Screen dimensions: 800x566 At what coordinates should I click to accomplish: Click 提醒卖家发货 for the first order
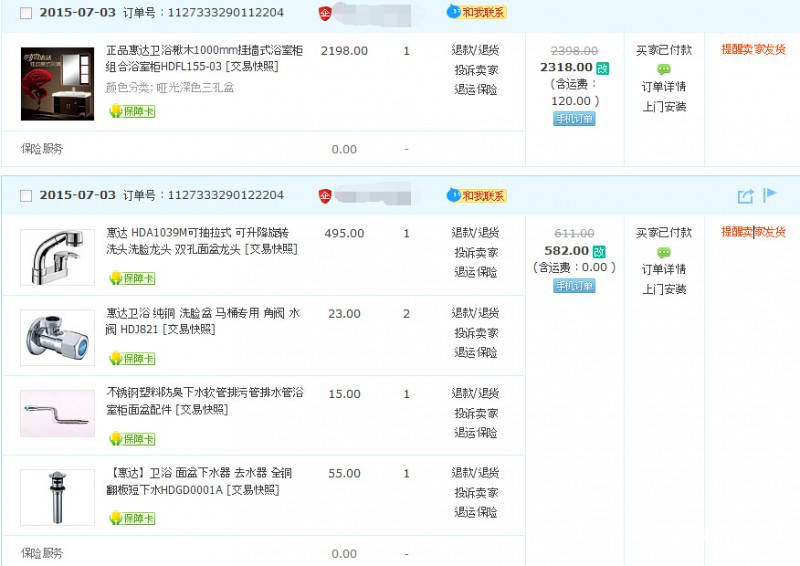753,49
